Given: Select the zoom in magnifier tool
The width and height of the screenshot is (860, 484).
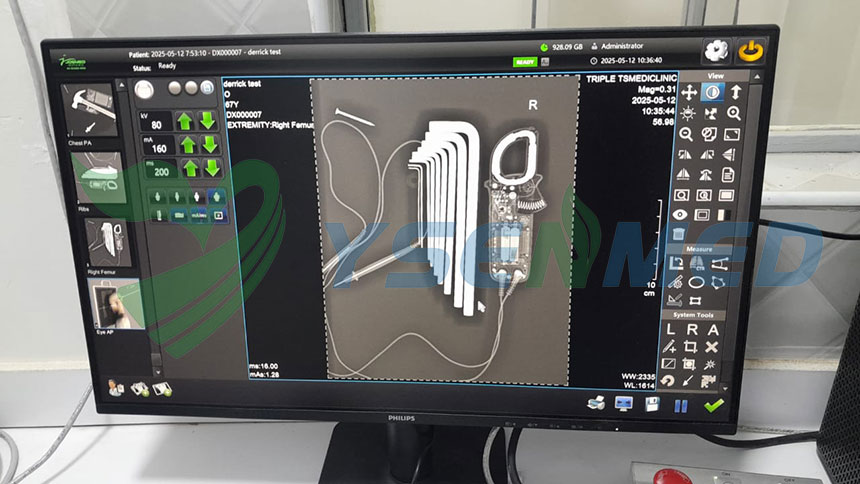Looking at the screenshot, I should coord(734,113).
